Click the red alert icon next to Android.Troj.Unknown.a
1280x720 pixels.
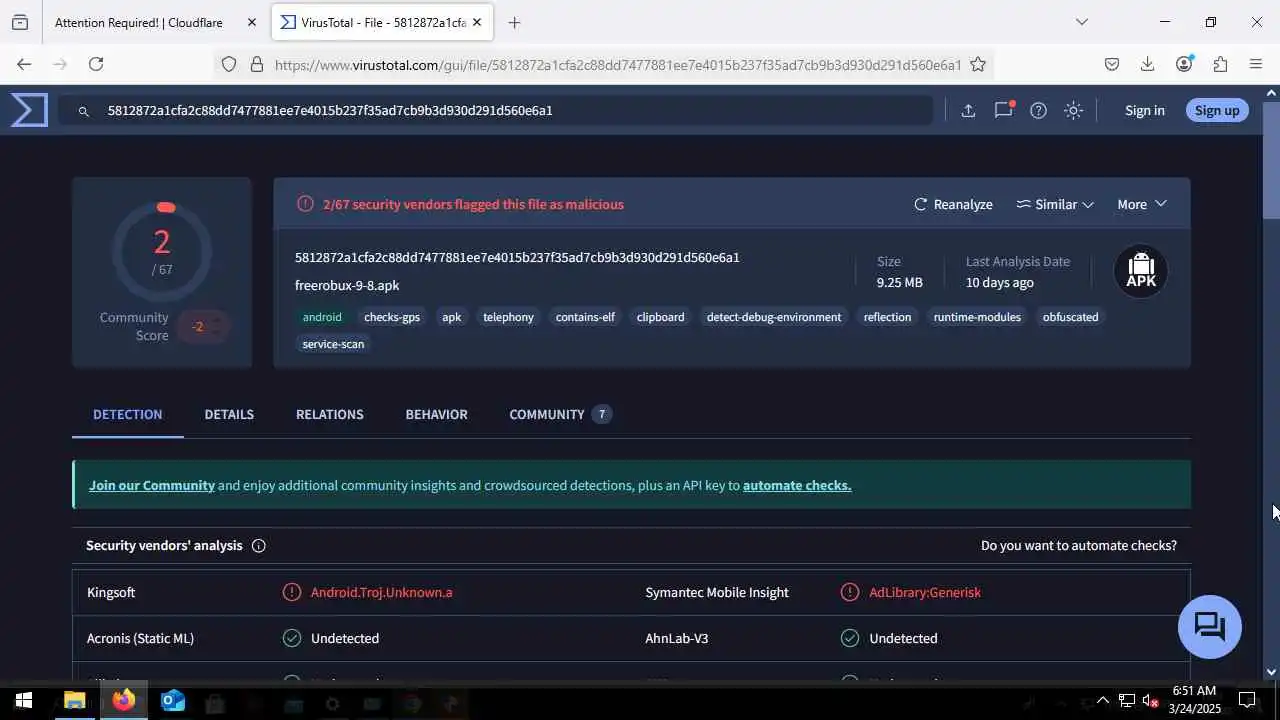[x=292, y=592]
